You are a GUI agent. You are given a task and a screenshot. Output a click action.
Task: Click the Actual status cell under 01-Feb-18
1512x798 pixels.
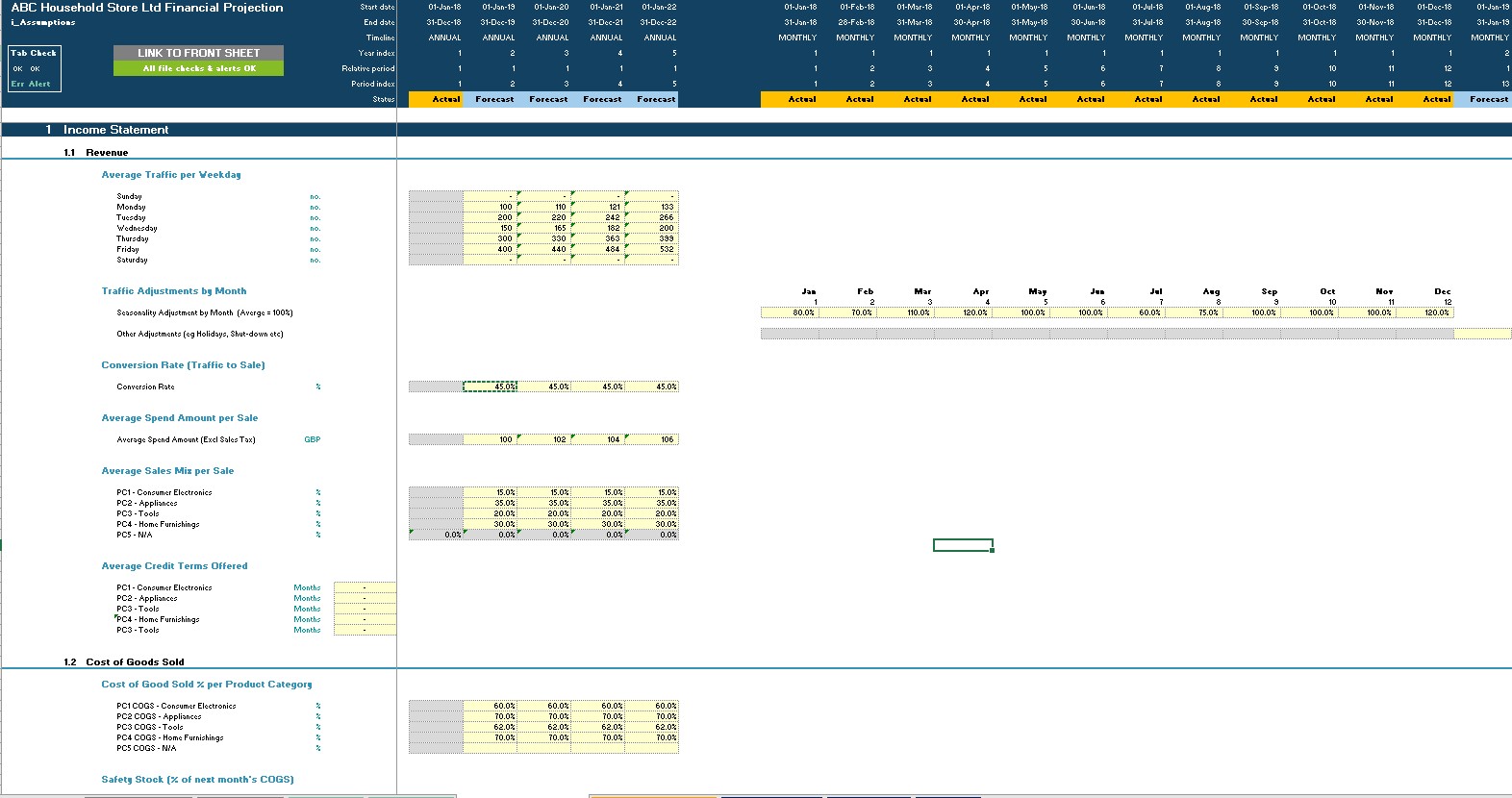(847, 99)
